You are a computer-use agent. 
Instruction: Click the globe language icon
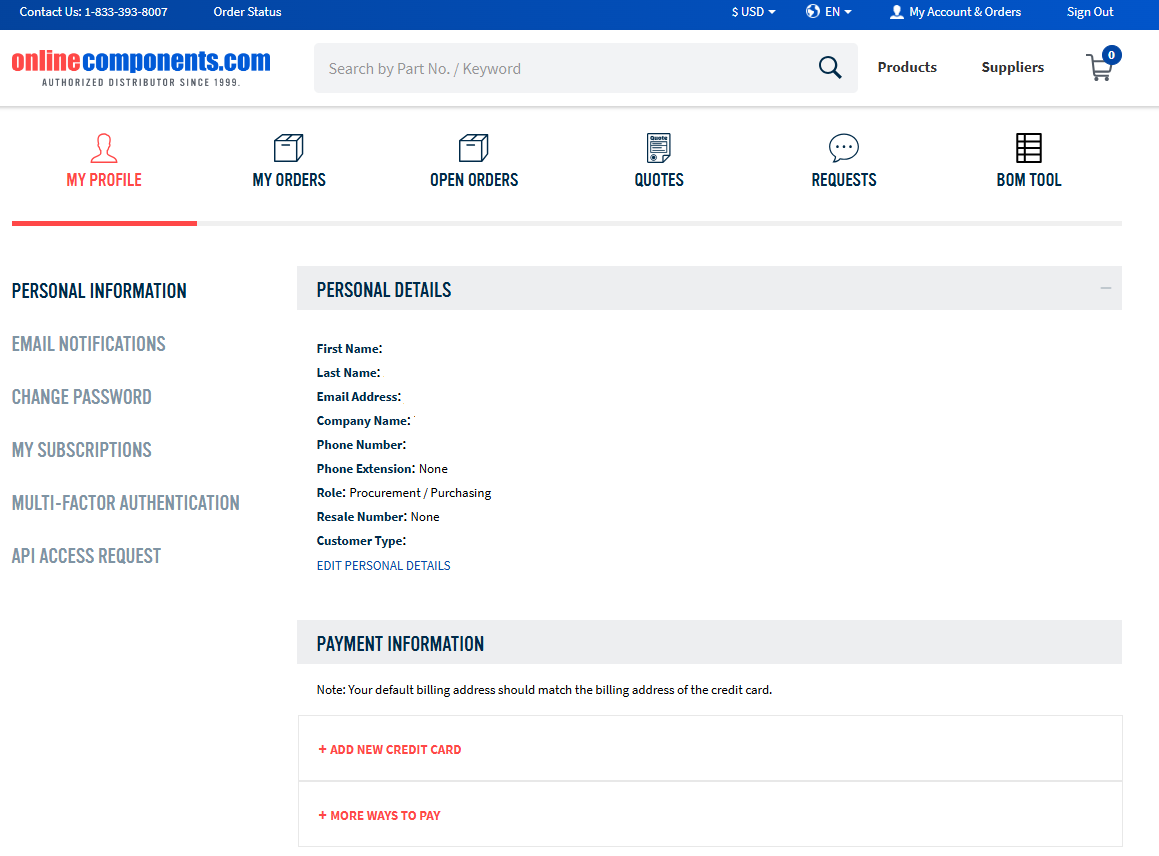[813, 11]
